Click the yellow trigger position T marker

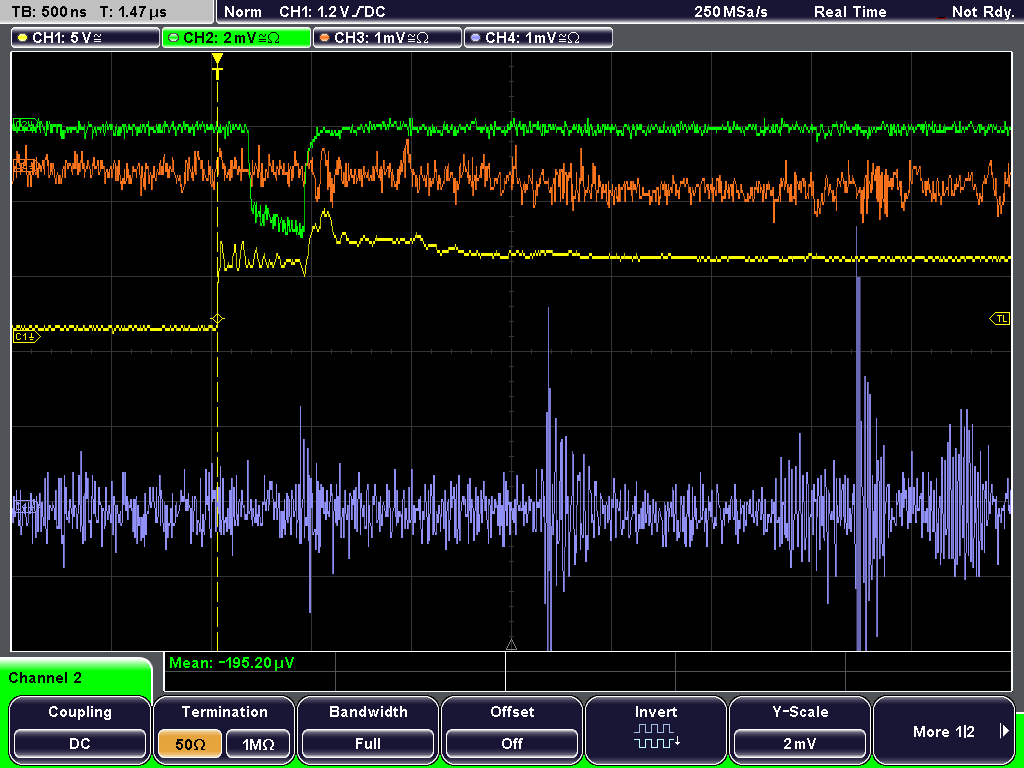point(217,67)
